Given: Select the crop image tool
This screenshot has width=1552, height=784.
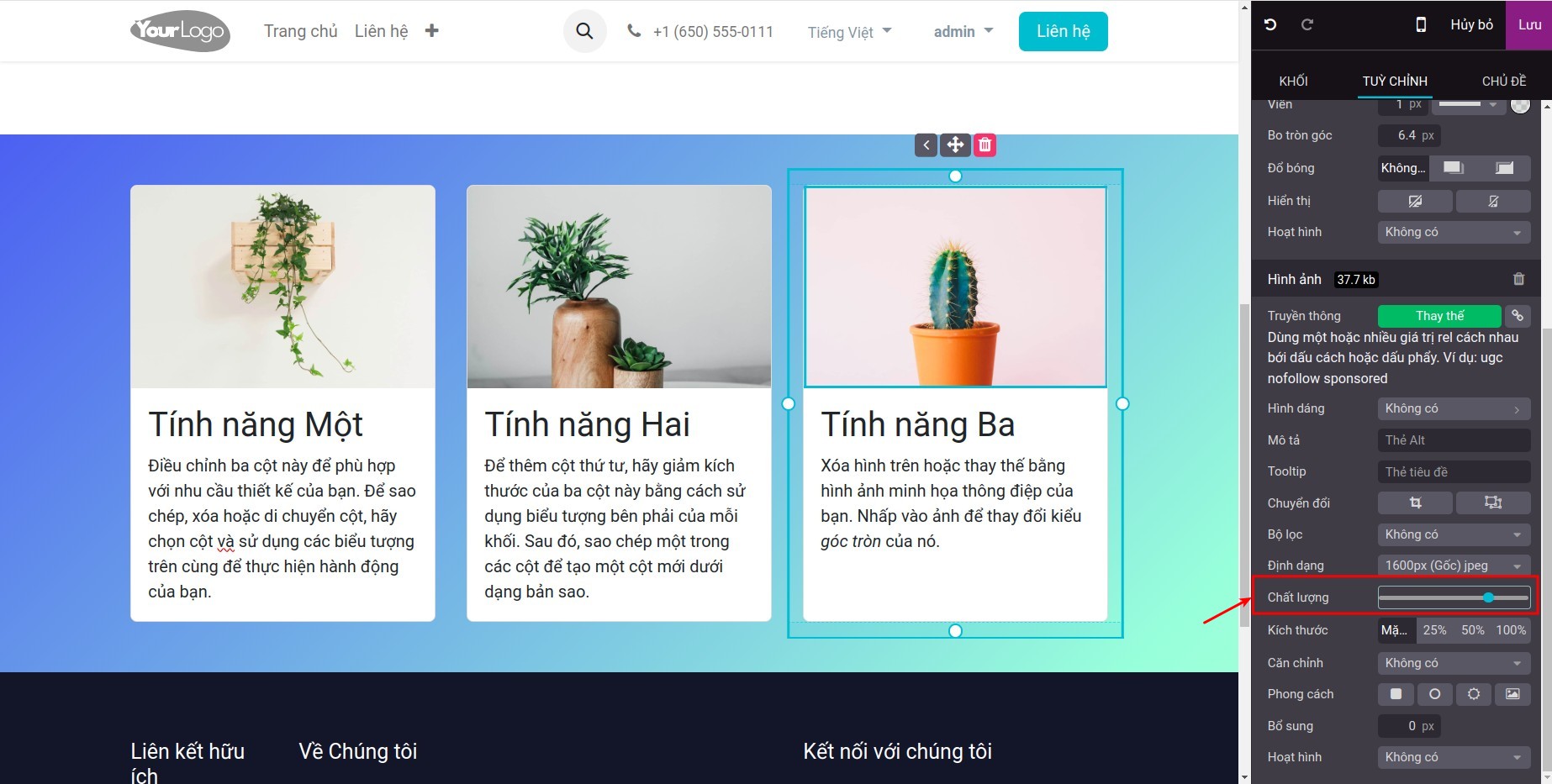Looking at the screenshot, I should tap(1415, 502).
